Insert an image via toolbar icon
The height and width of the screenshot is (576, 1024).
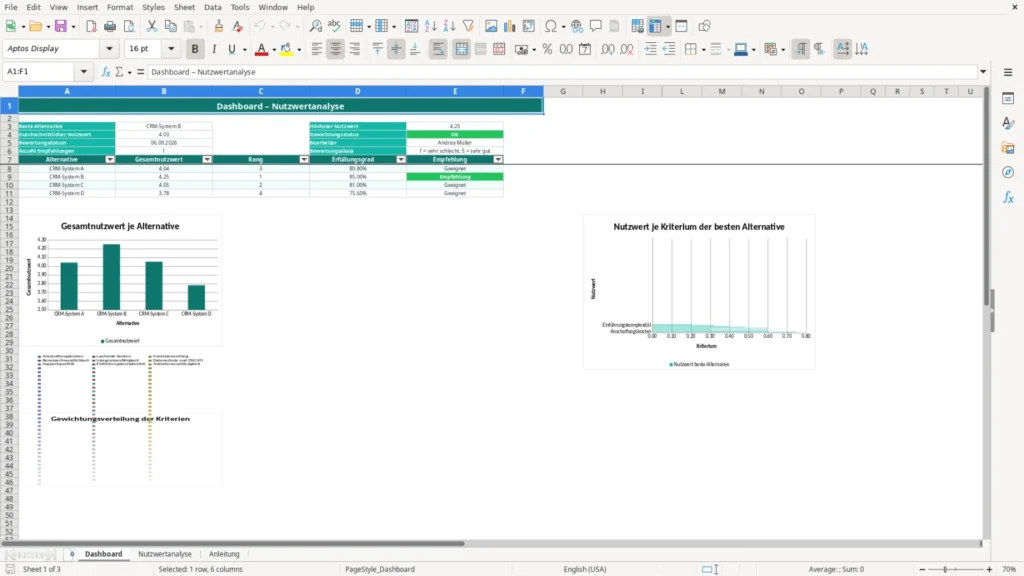click(x=491, y=26)
